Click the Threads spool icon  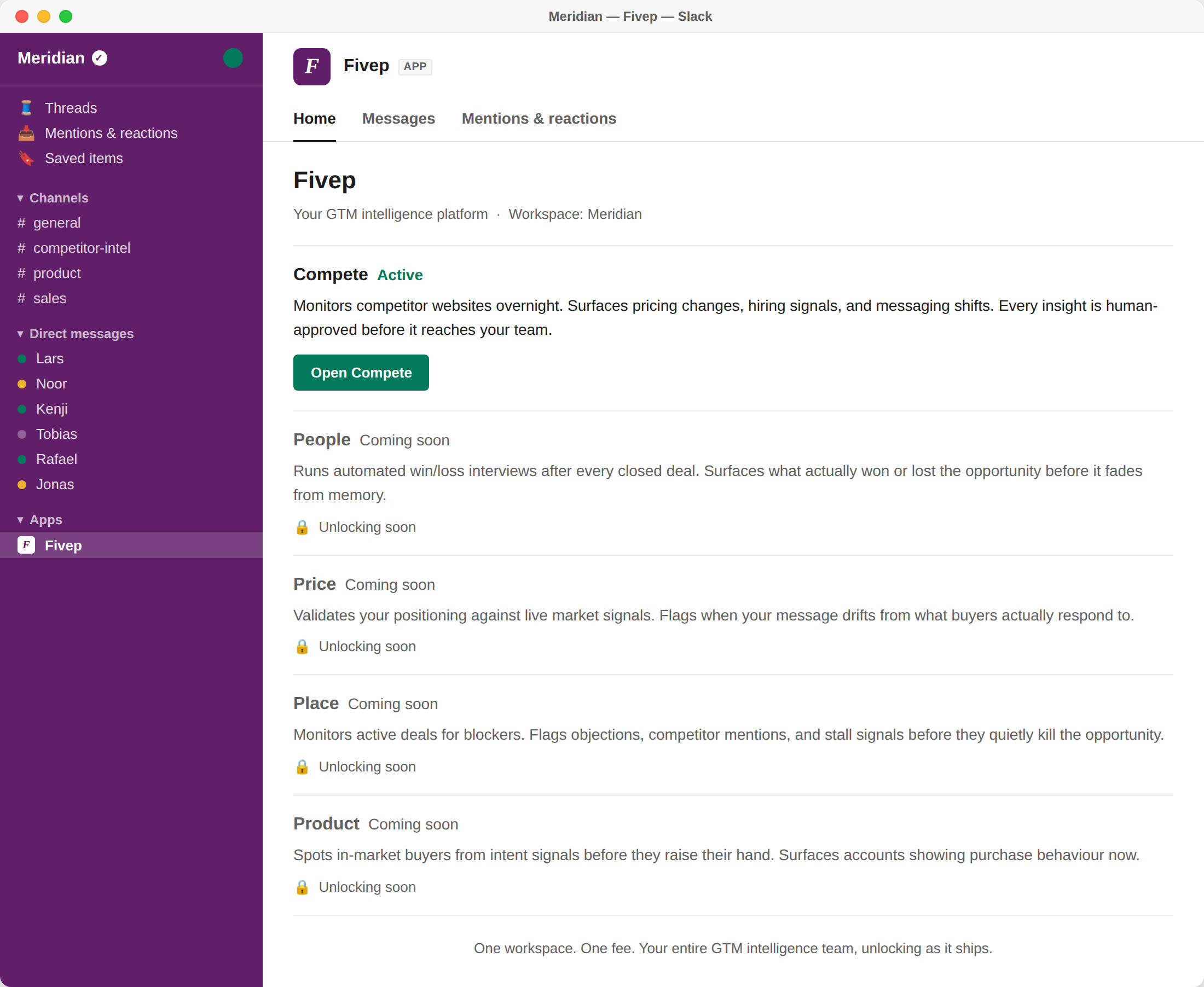[26, 108]
